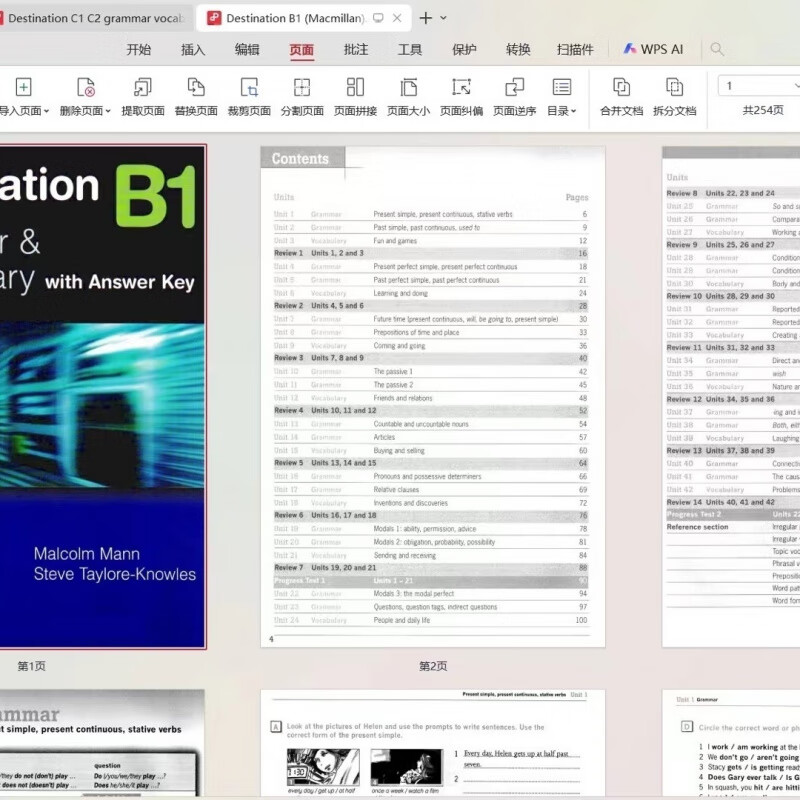Open the tab list chevron beside plus
The height and width of the screenshot is (800, 800).
443,18
